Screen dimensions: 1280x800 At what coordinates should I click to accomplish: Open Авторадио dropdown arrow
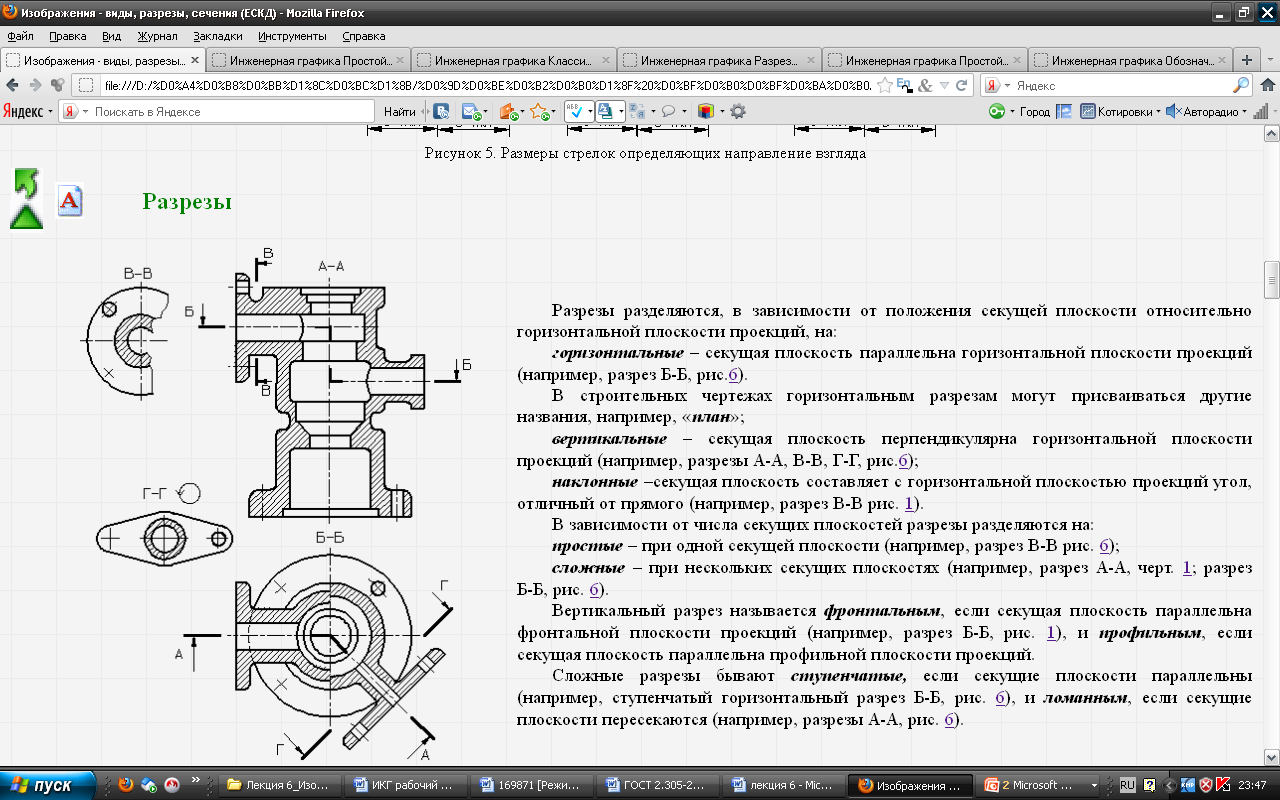point(1243,112)
